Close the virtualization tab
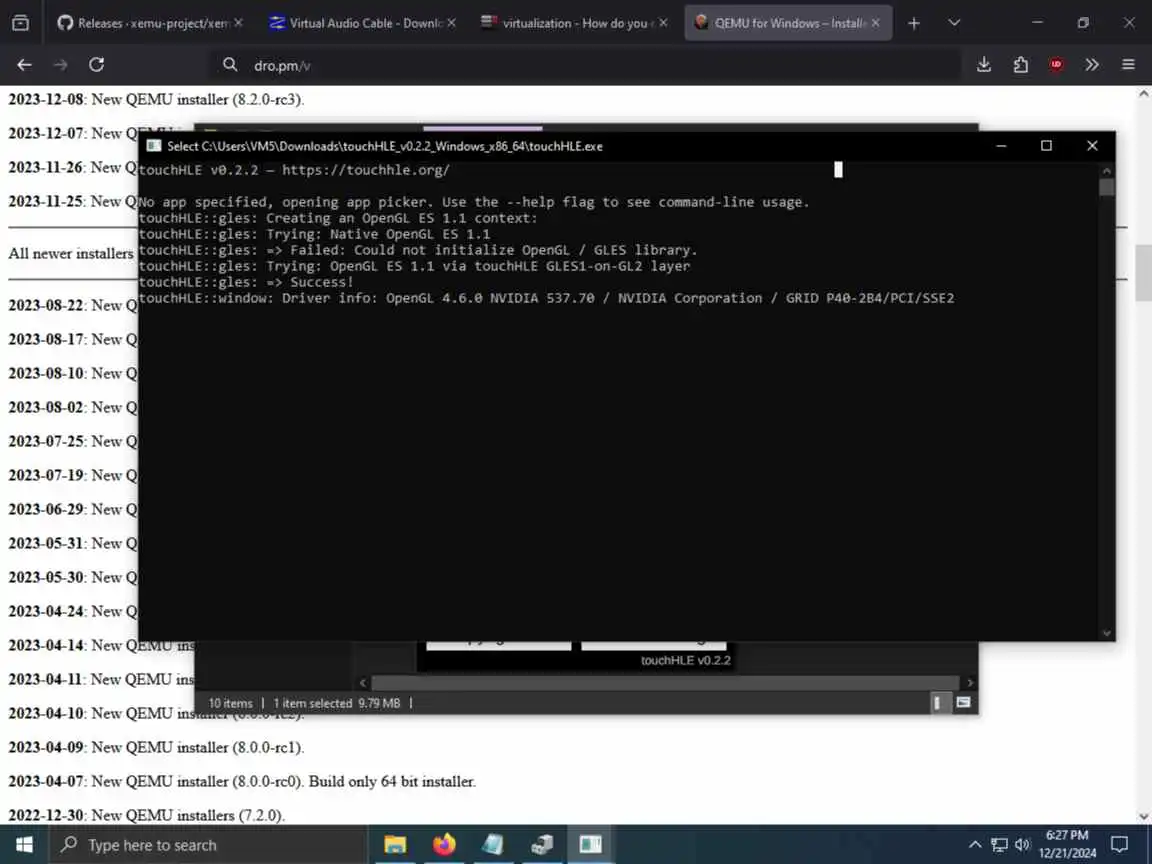 [x=663, y=23]
